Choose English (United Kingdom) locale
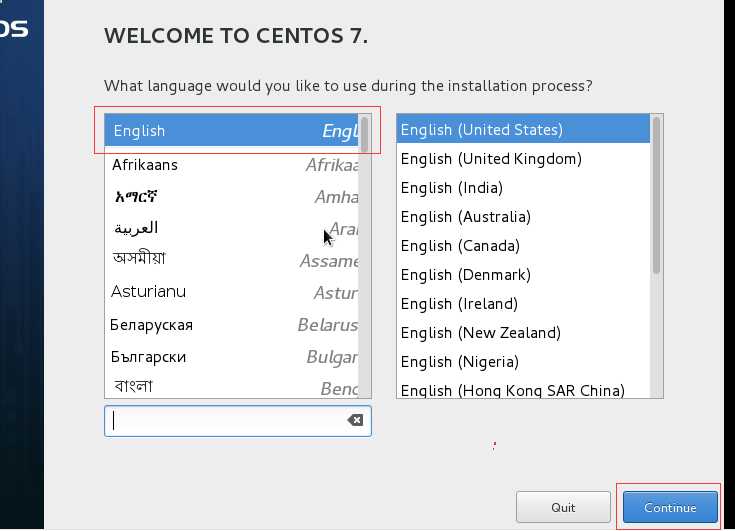This screenshot has width=735, height=531. [523, 159]
